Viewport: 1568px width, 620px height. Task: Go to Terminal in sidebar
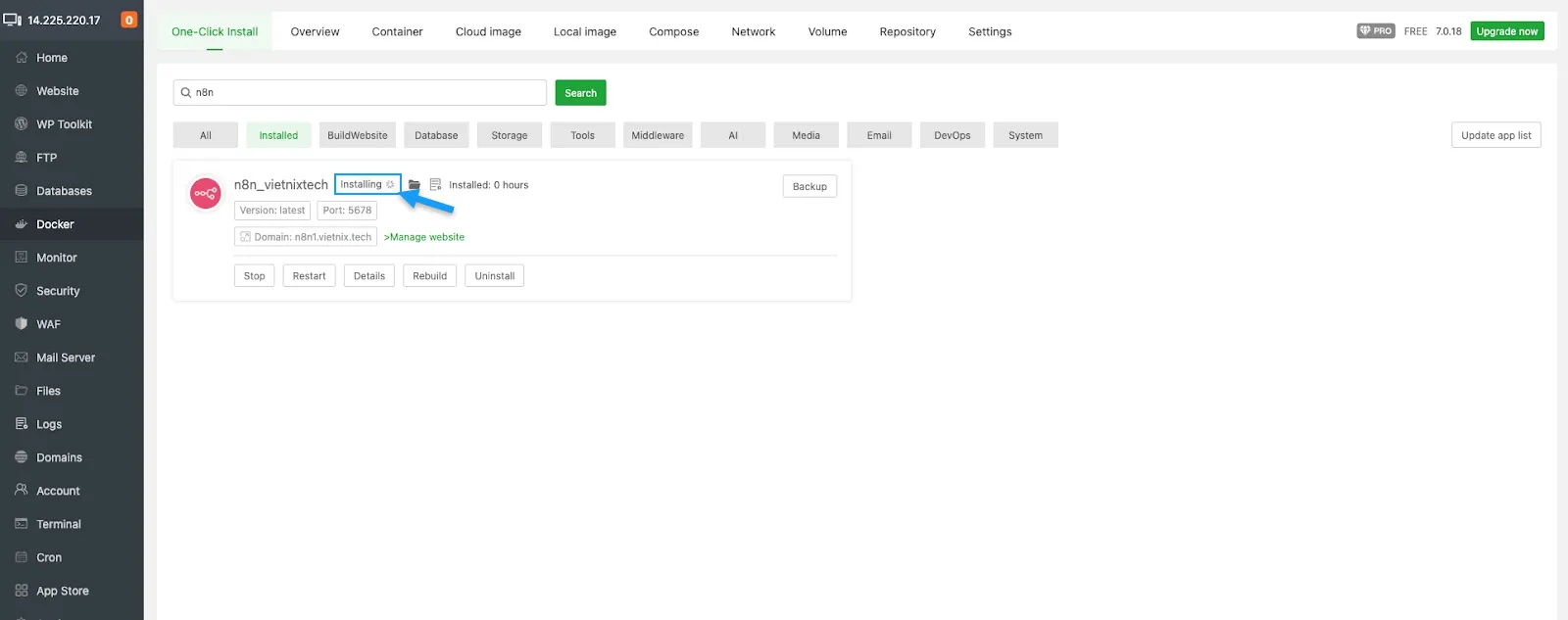click(x=58, y=524)
